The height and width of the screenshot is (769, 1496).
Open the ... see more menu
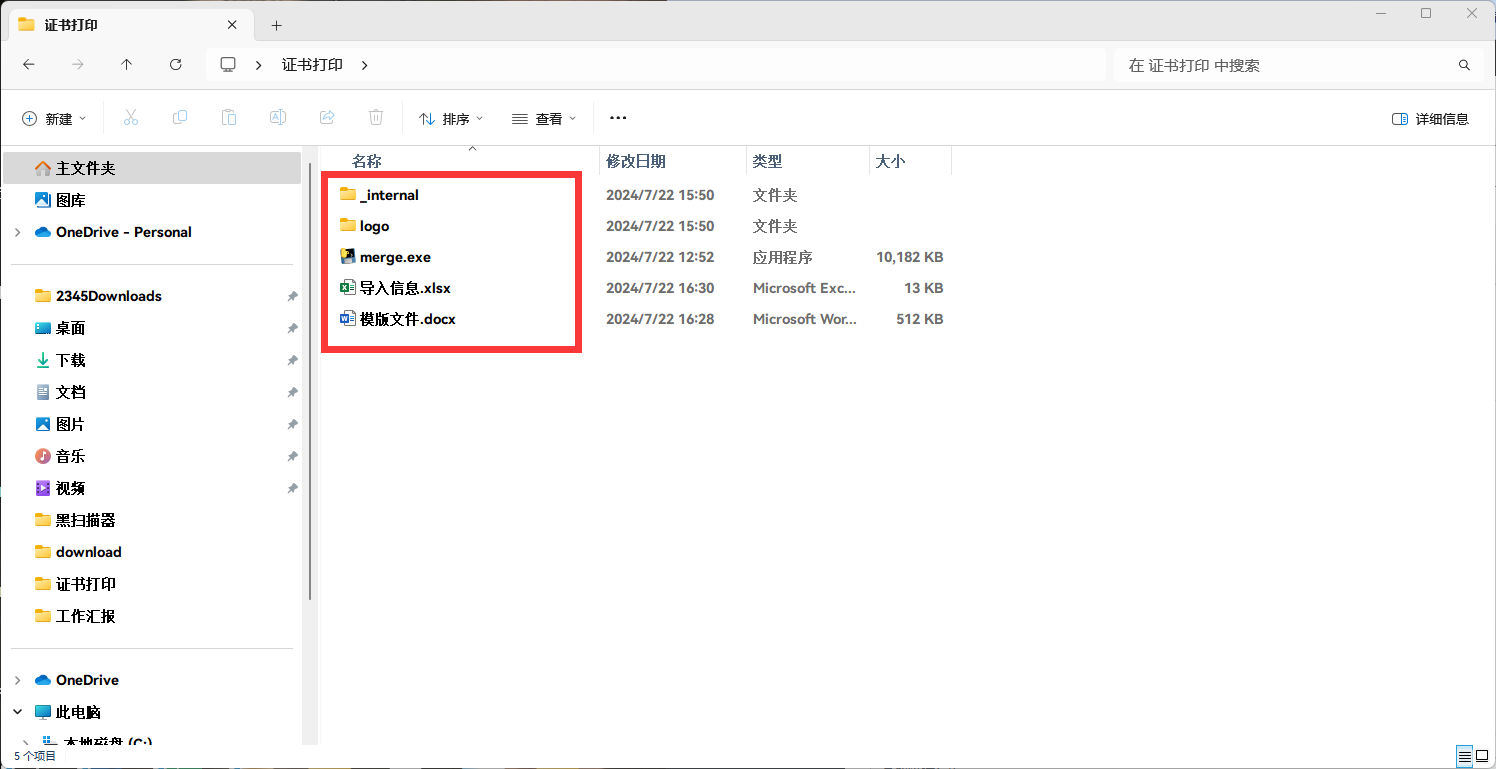click(x=617, y=117)
